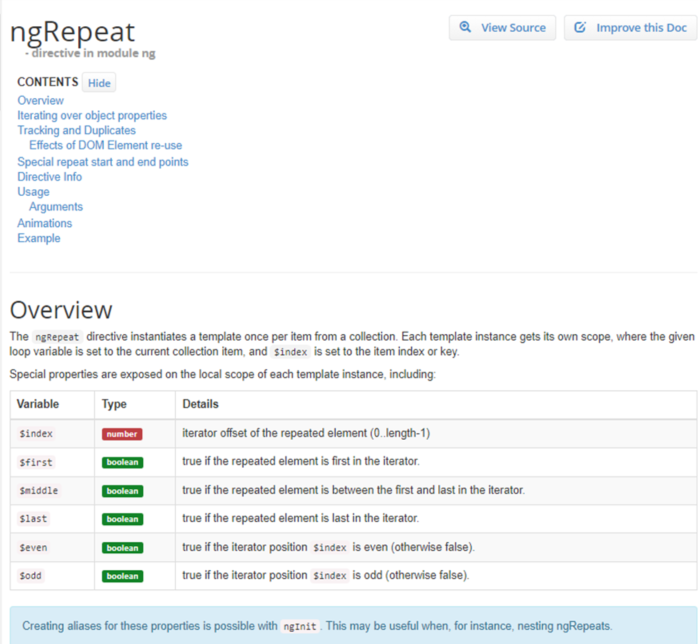The image size is (698, 644).
Task: Click the Type column header
Action: point(114,404)
